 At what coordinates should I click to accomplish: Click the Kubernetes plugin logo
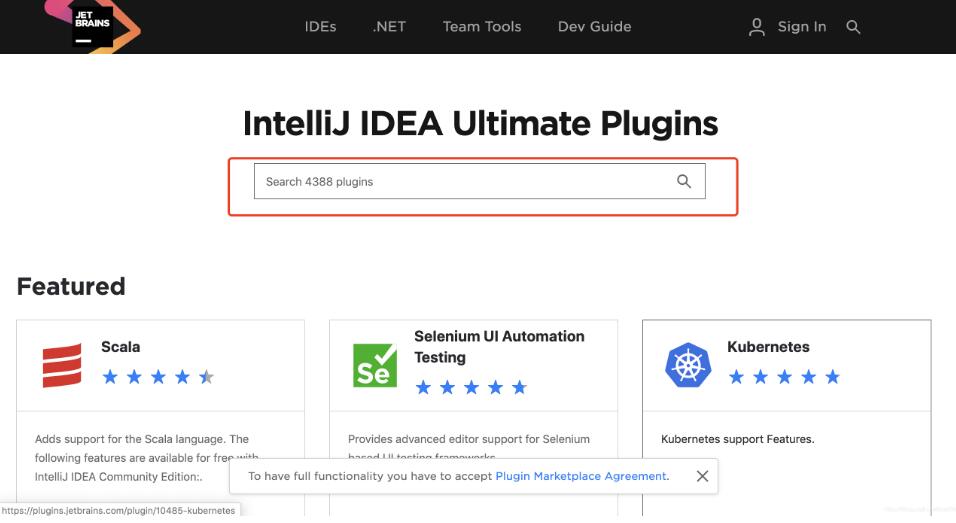click(x=688, y=365)
